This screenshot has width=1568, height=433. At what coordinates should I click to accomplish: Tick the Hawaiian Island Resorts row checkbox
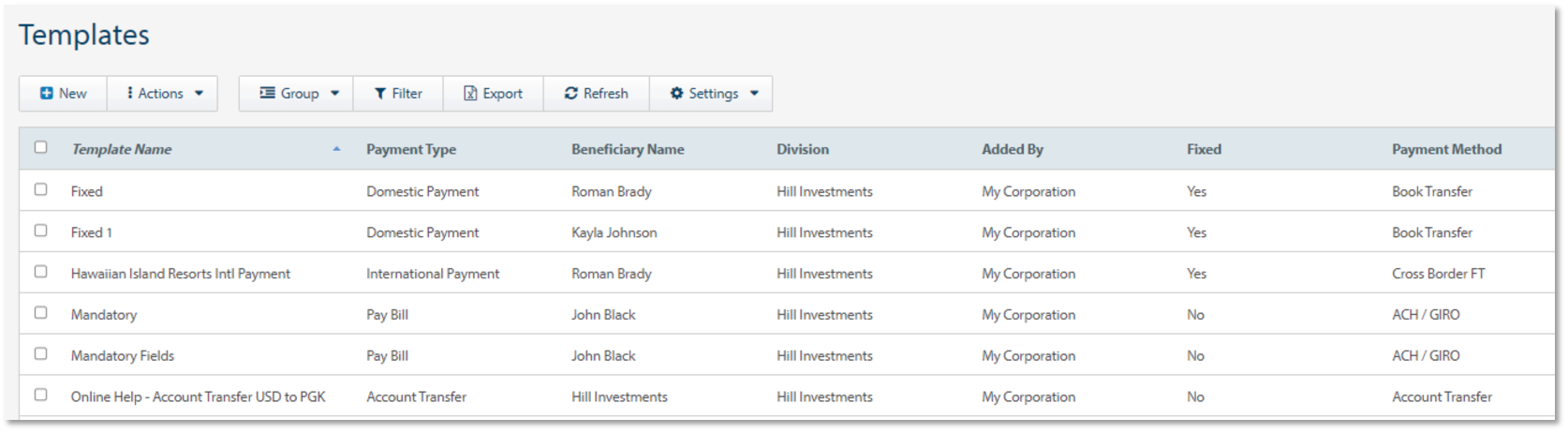coord(40,272)
